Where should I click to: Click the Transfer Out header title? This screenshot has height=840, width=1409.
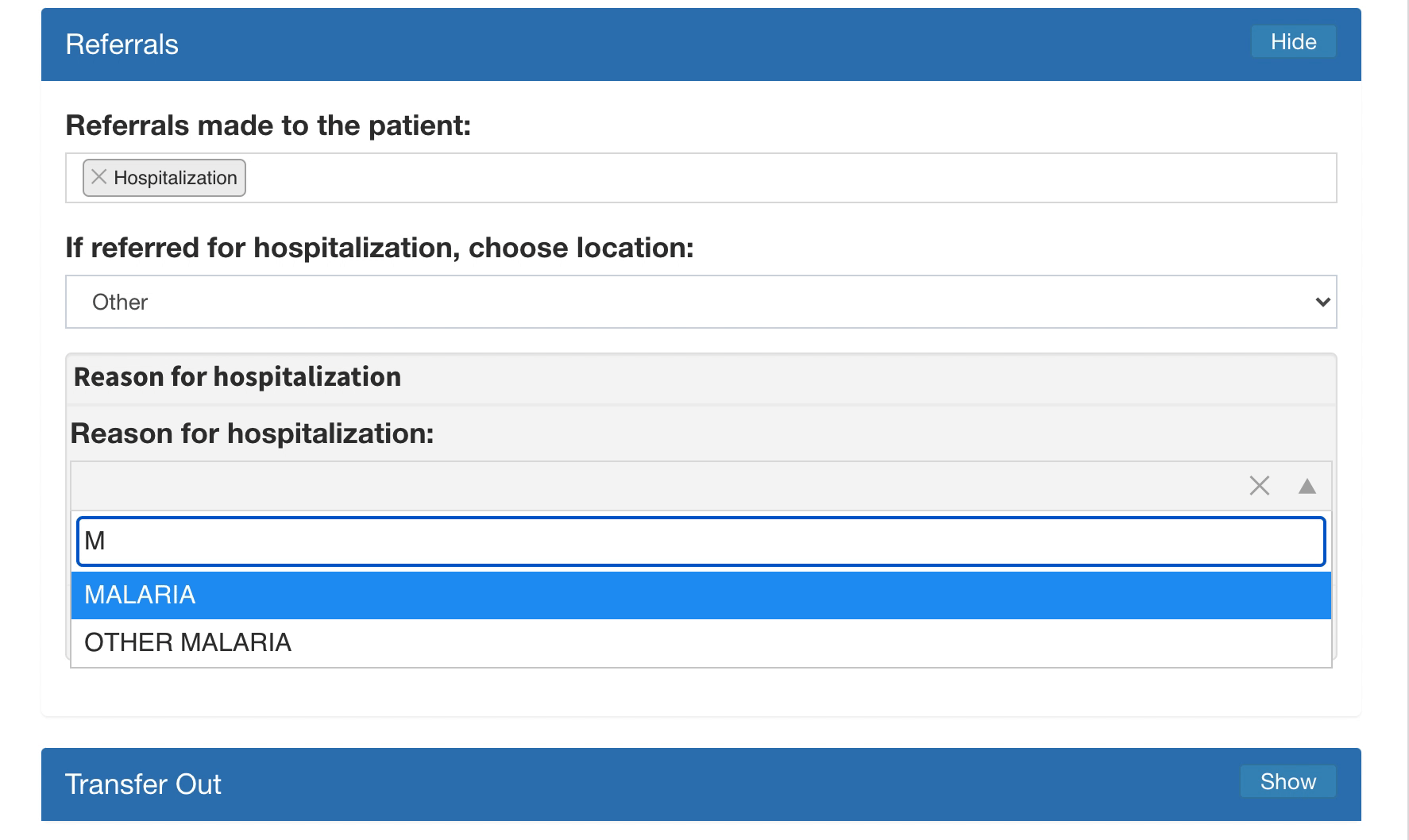tap(143, 784)
